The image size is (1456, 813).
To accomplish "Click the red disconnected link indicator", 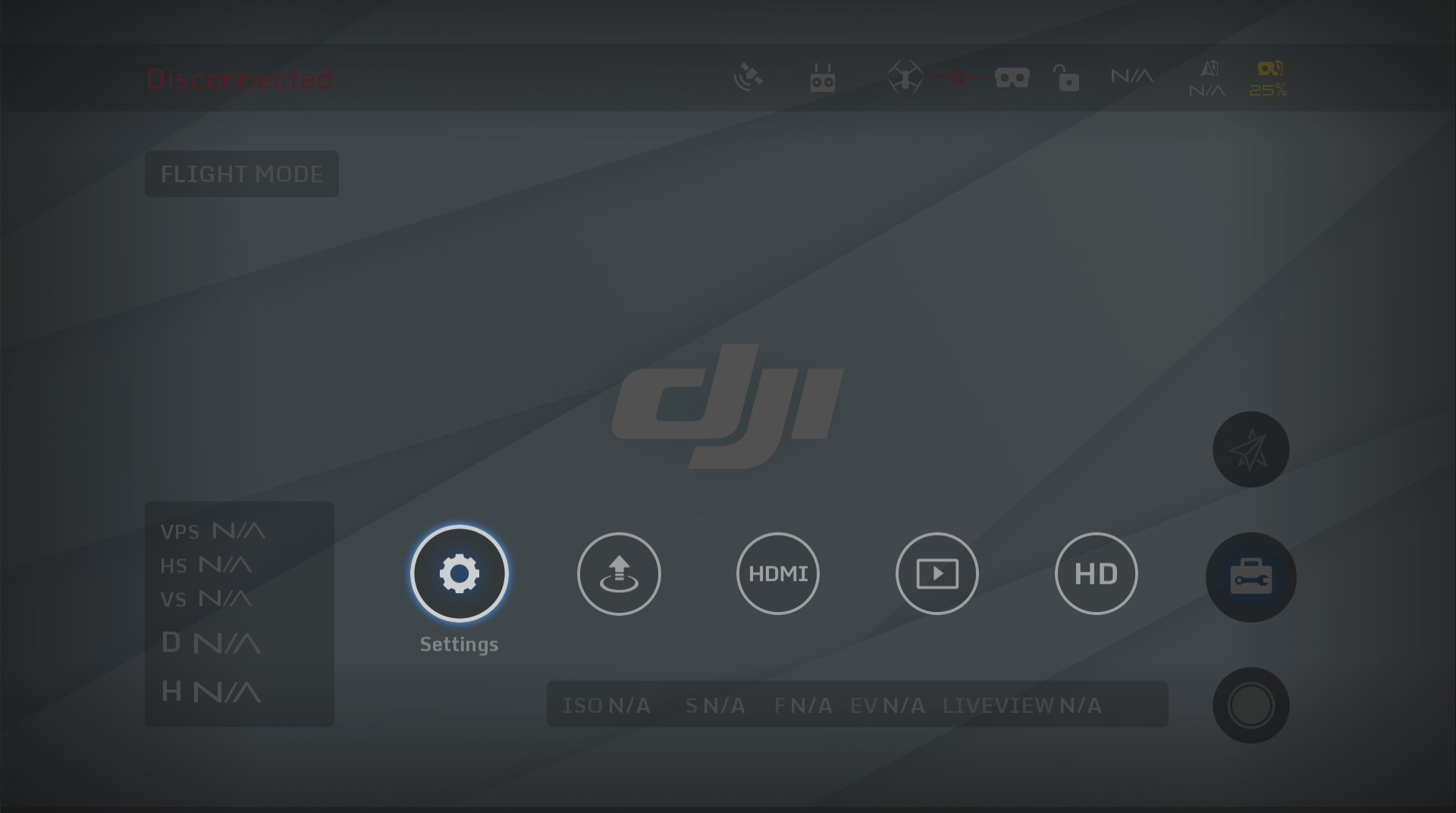I will pos(959,77).
